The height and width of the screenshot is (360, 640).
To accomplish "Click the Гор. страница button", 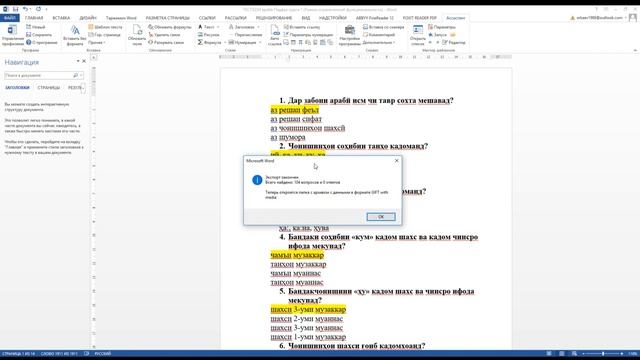I will click(104, 35).
